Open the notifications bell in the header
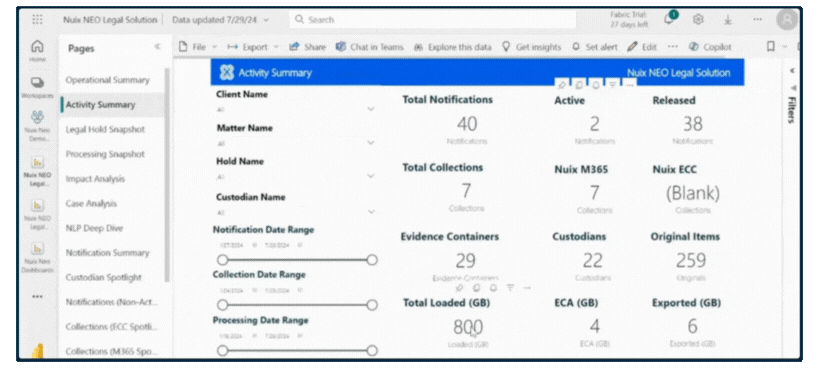Image resolution: width=819 pixels, height=368 pixels. point(669,19)
